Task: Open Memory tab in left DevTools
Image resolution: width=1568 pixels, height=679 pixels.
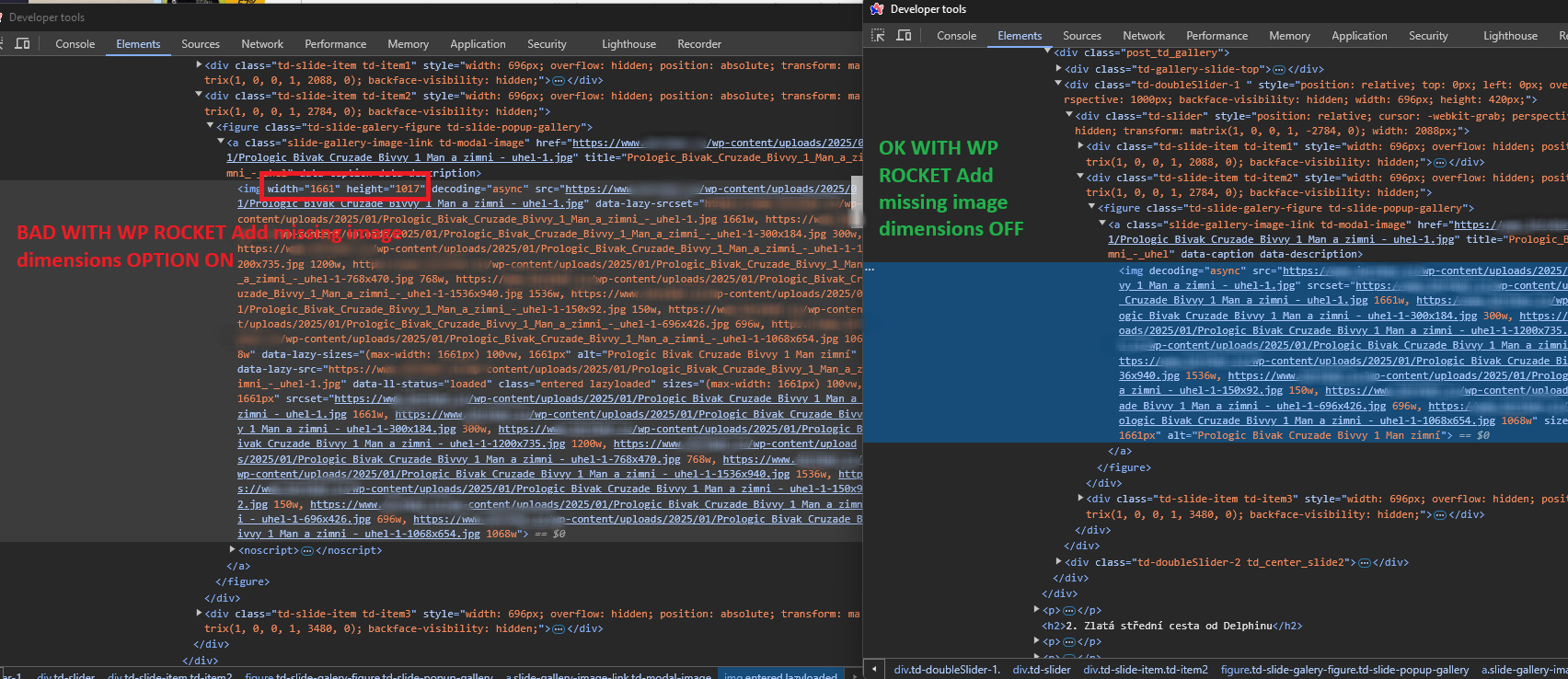Action: (409, 44)
